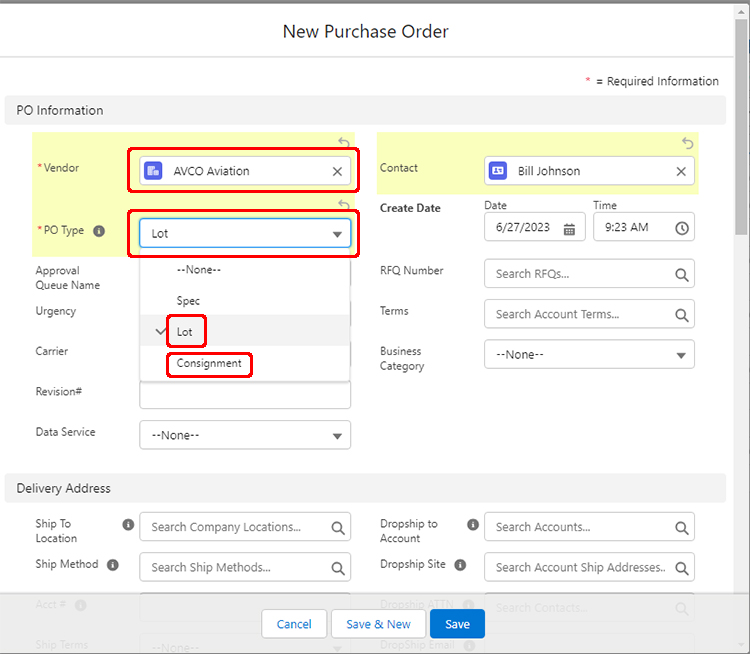The image size is (750, 654).
Task: Open the Create Date calendar picker
Action: click(x=569, y=228)
